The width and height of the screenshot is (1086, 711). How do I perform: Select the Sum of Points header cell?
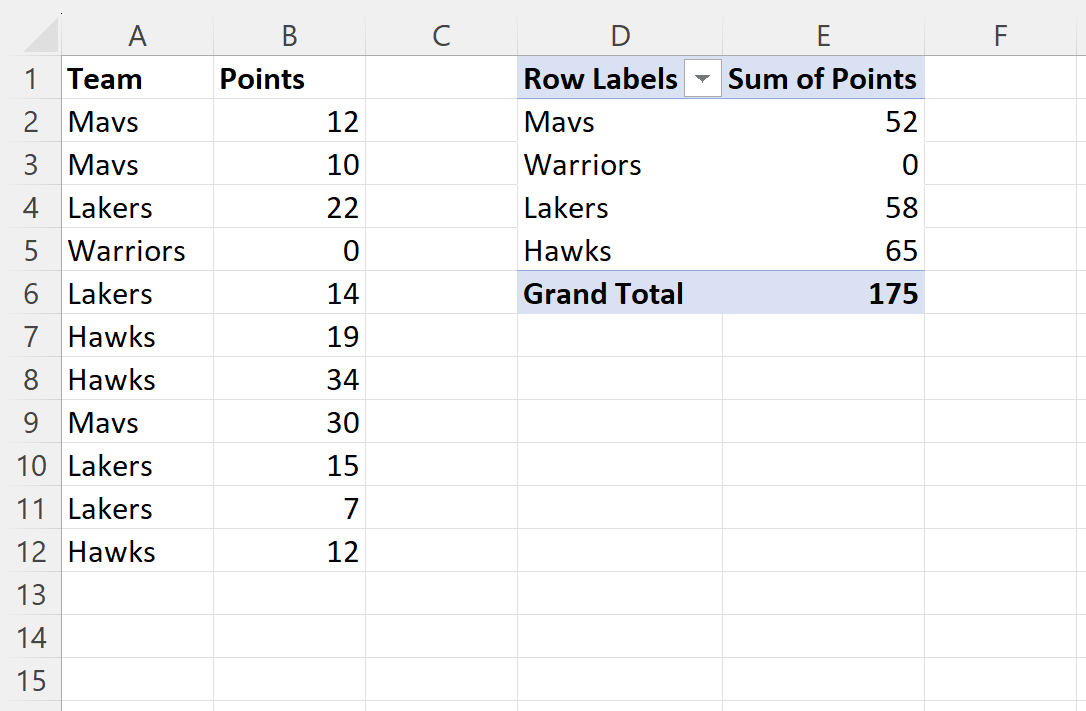coord(824,78)
